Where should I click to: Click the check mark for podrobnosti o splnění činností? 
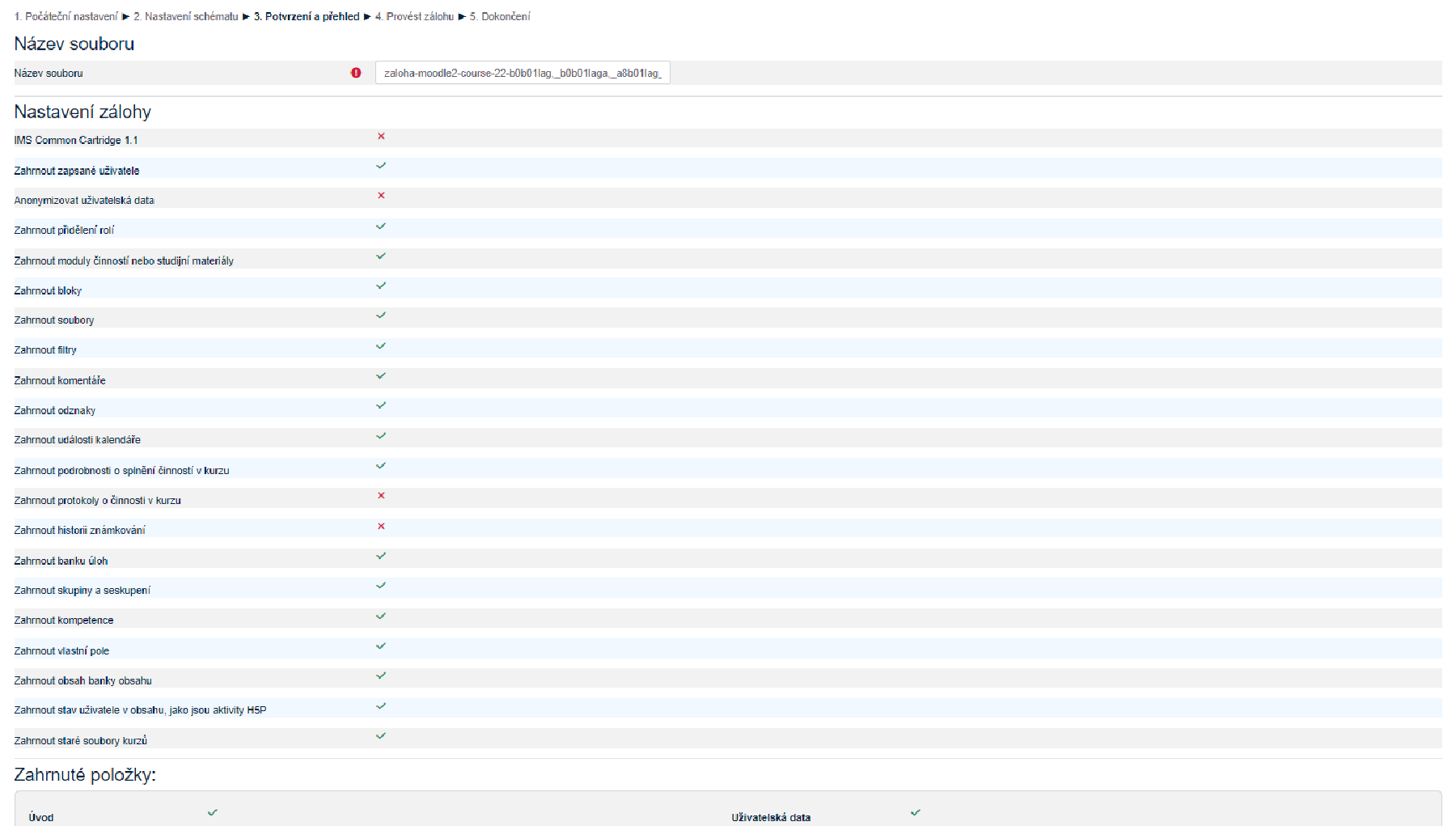(x=381, y=465)
